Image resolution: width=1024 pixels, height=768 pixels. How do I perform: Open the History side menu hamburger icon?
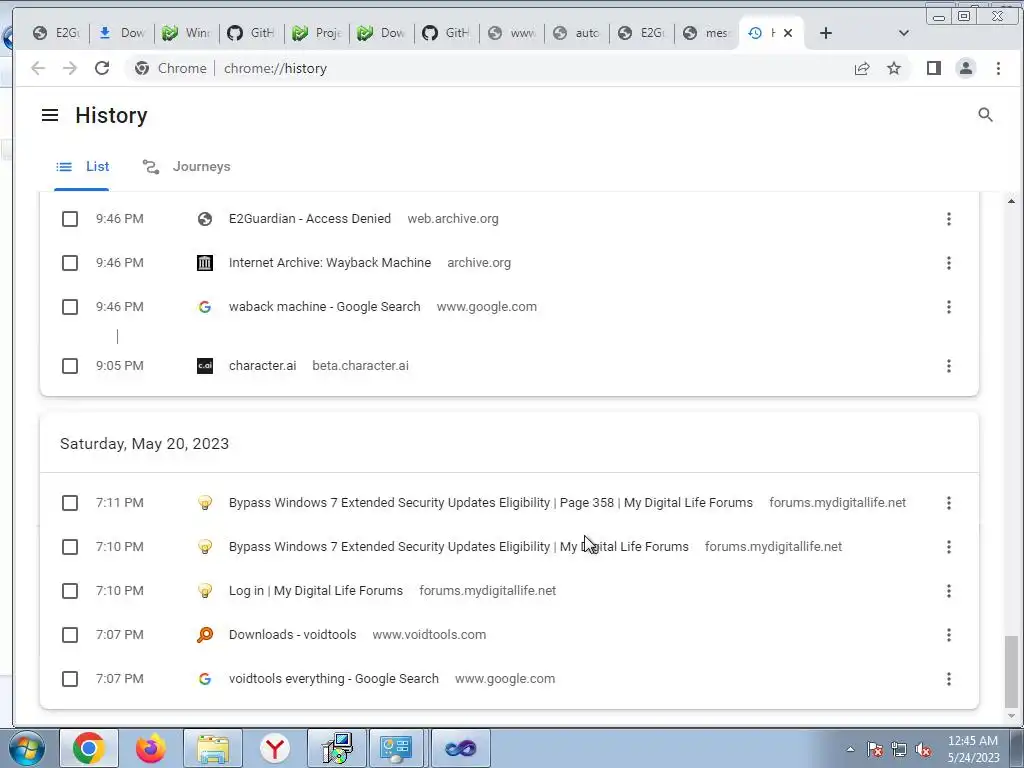[50, 116]
